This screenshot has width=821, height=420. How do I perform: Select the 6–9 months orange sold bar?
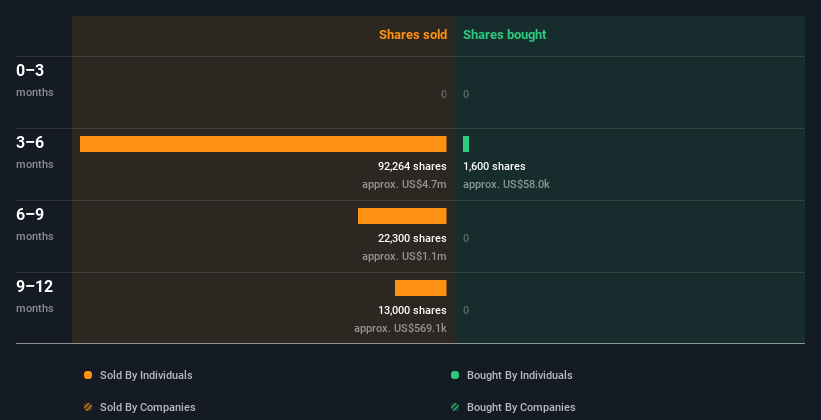point(402,216)
